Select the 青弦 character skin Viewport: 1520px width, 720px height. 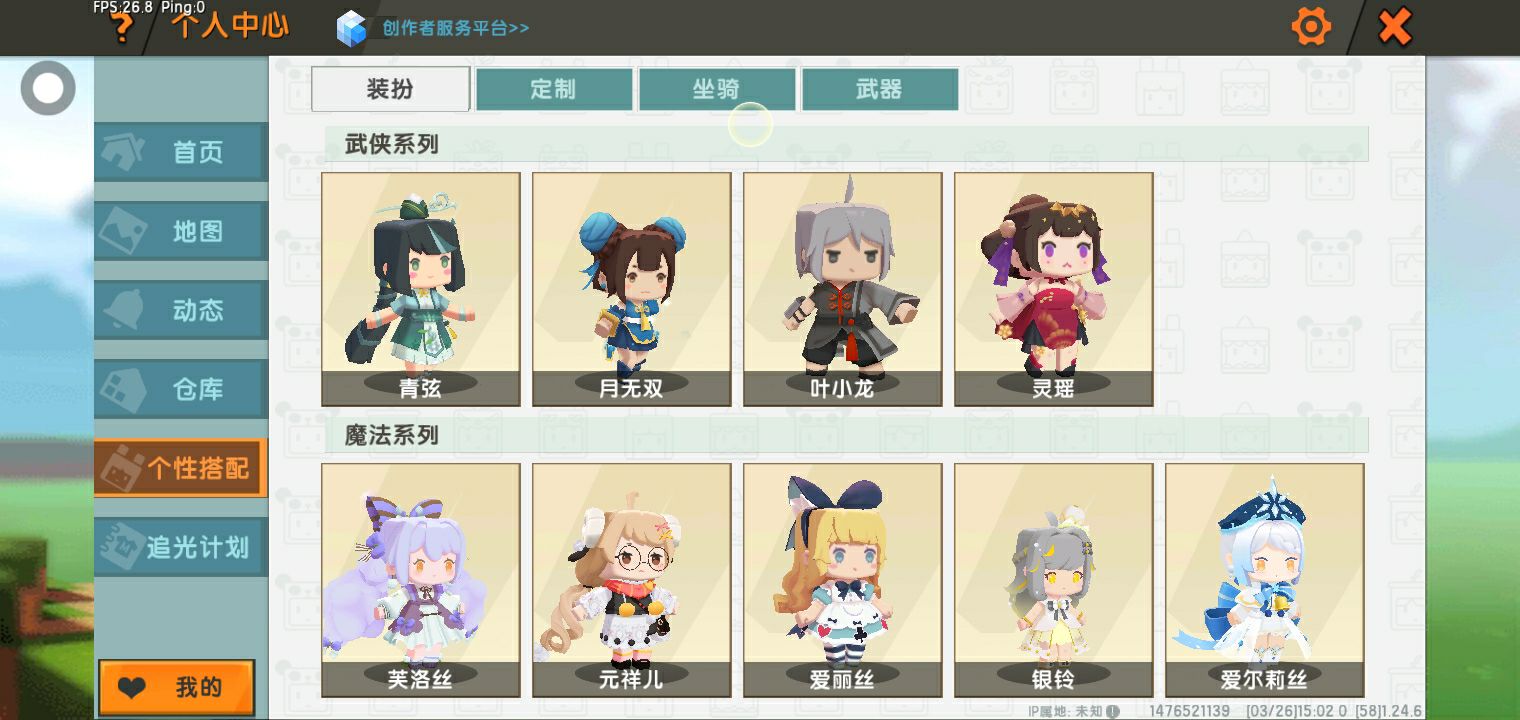click(421, 289)
